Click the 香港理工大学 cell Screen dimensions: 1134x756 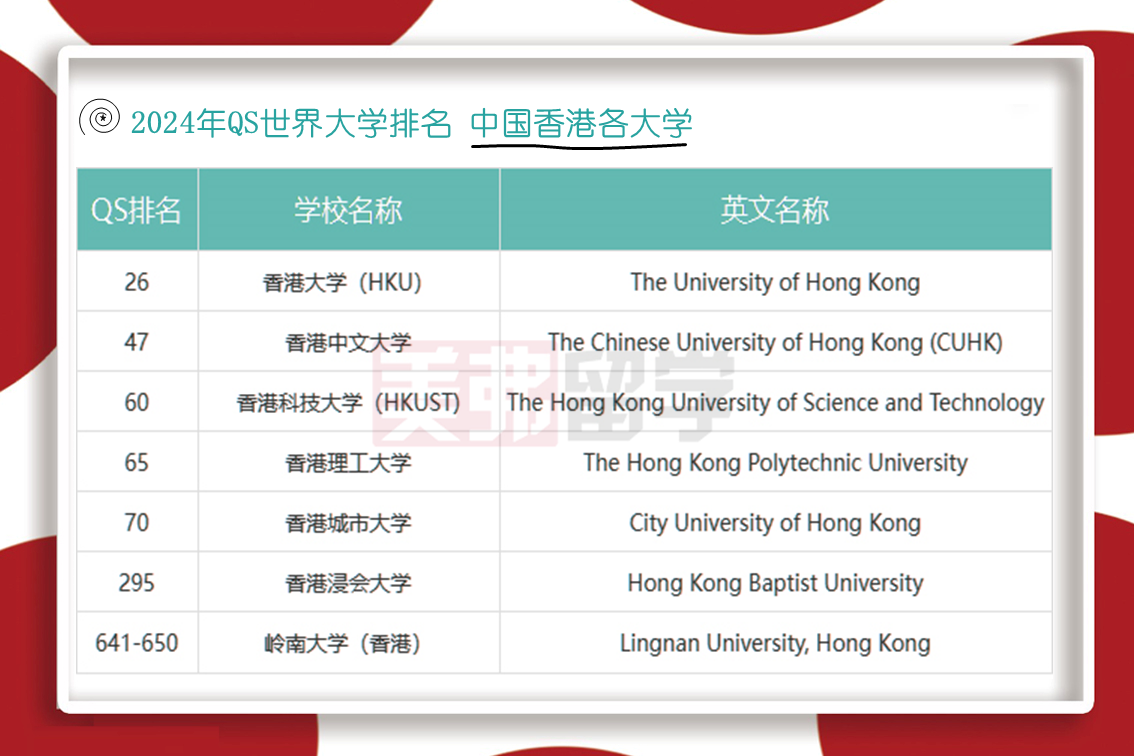[x=349, y=462]
